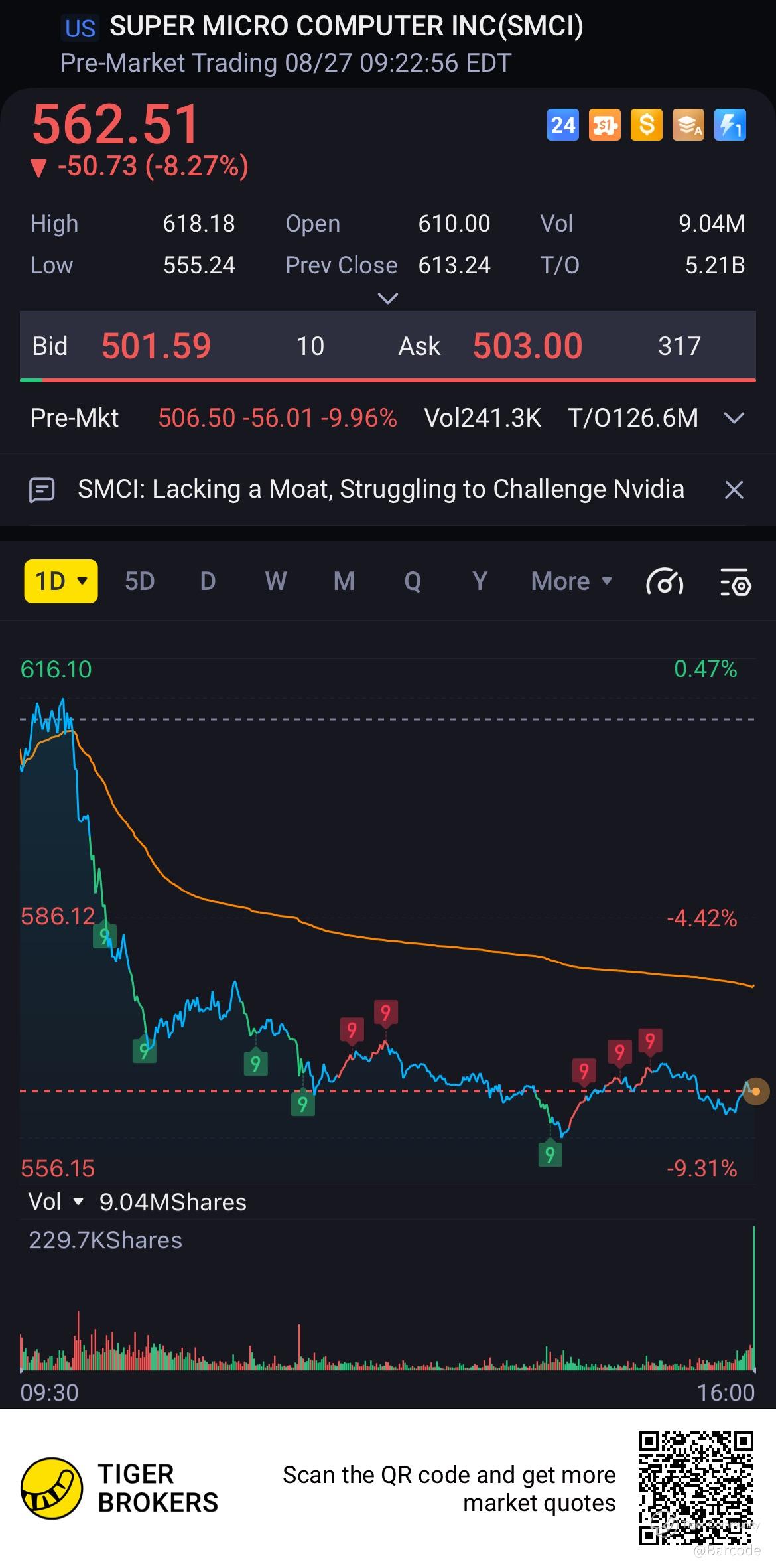Tap the US market flag badge
Viewport: 776px width, 1568px height.
(x=80, y=28)
